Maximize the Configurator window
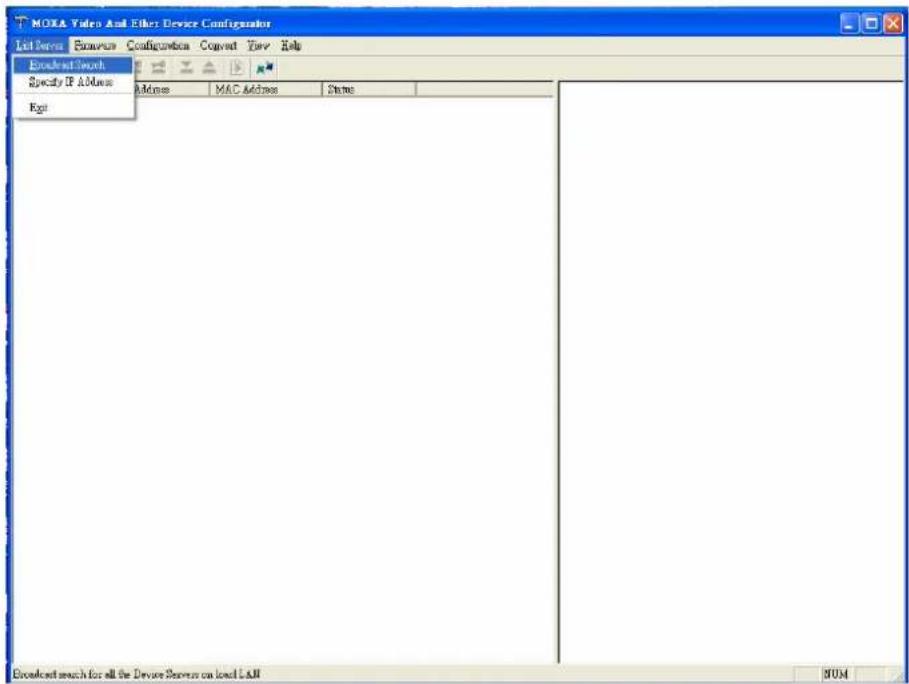 pos(871,24)
